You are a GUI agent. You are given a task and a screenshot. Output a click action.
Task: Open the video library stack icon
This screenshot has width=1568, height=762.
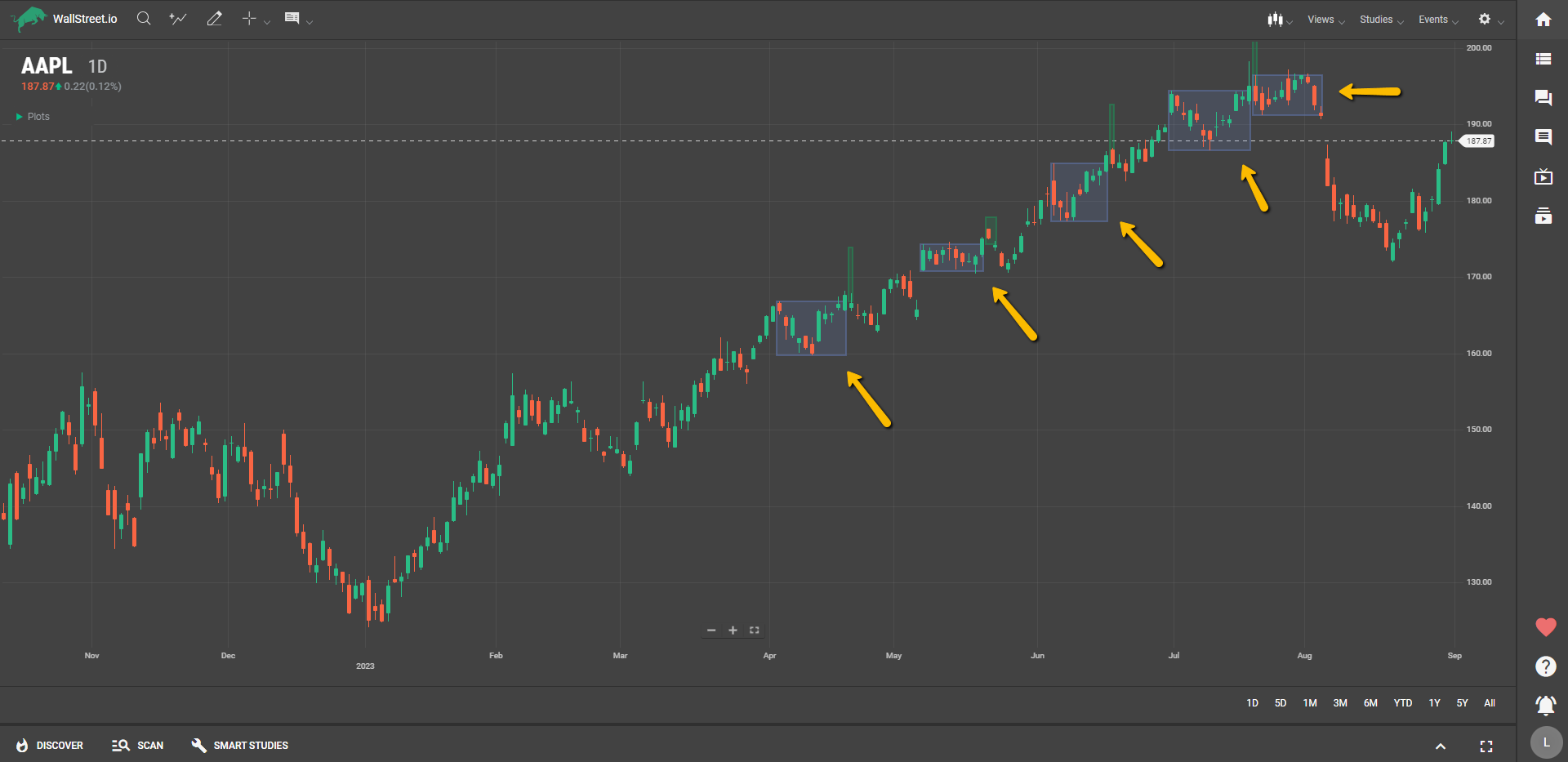click(x=1543, y=216)
